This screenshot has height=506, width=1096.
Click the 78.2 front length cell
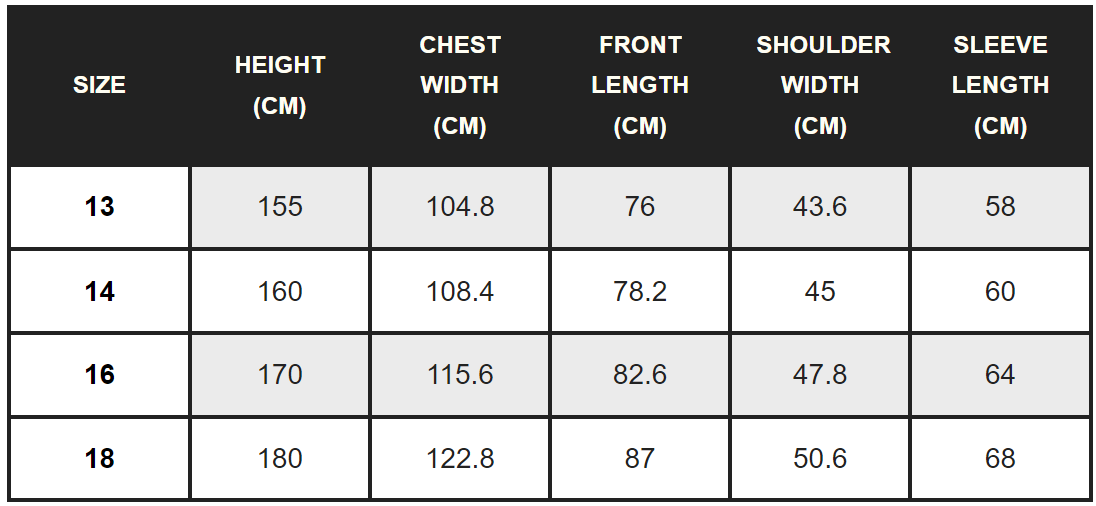[x=640, y=291]
